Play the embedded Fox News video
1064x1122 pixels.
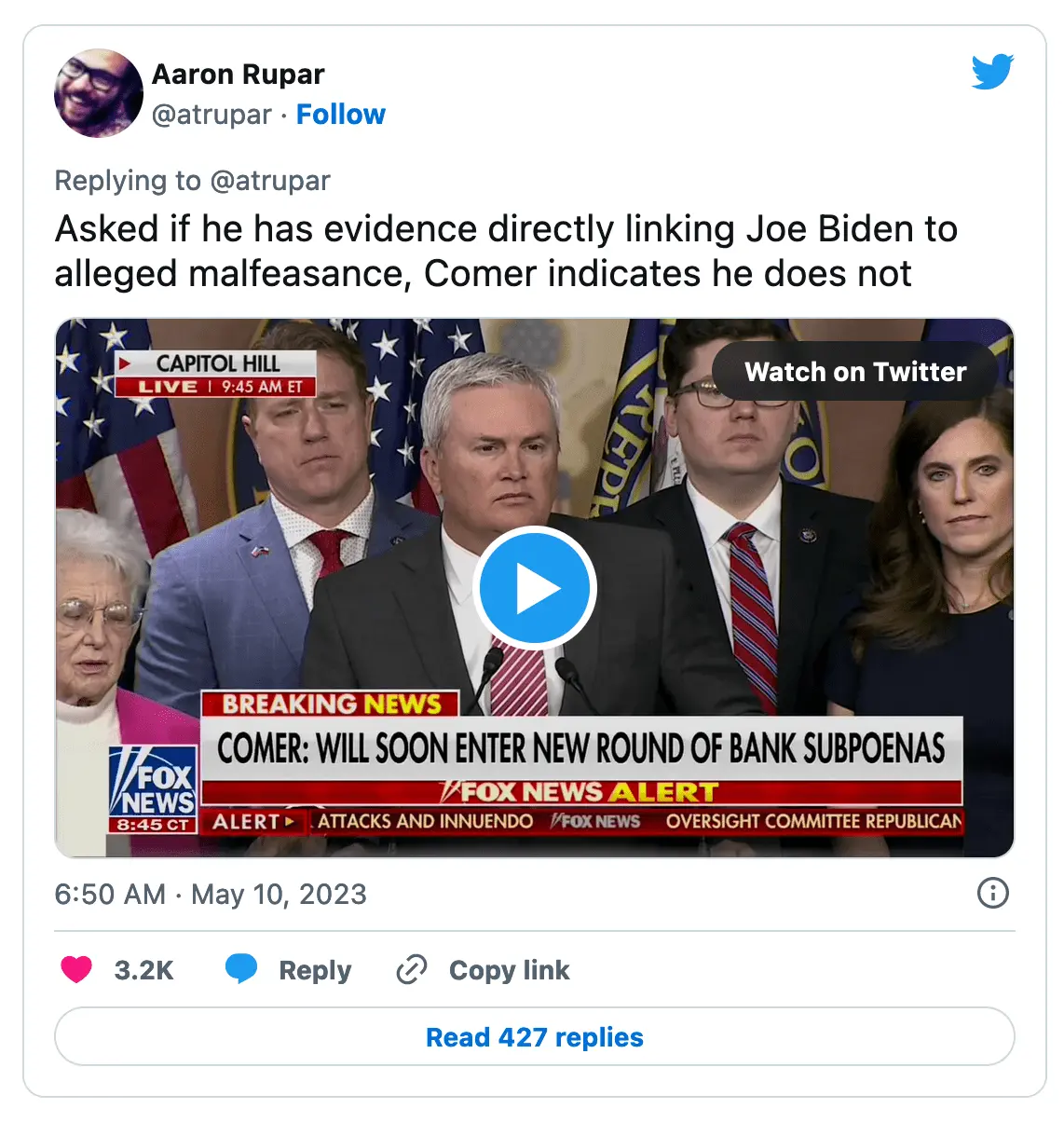pyautogui.click(x=534, y=588)
